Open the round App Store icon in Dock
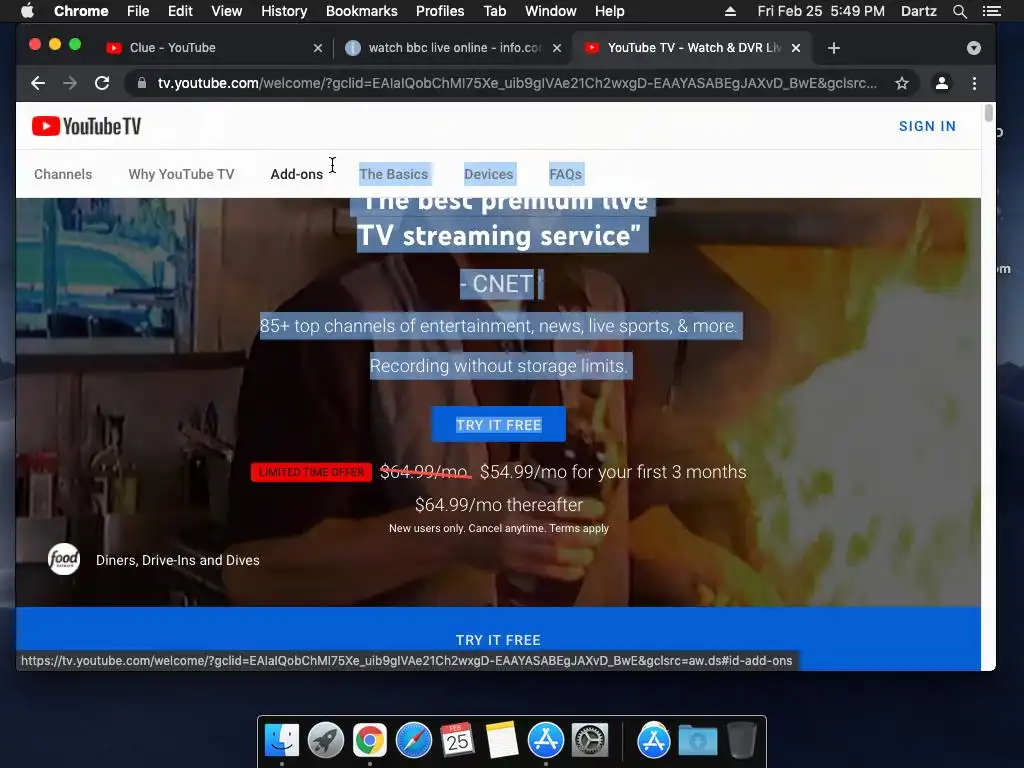1024x768 pixels. 654,740
